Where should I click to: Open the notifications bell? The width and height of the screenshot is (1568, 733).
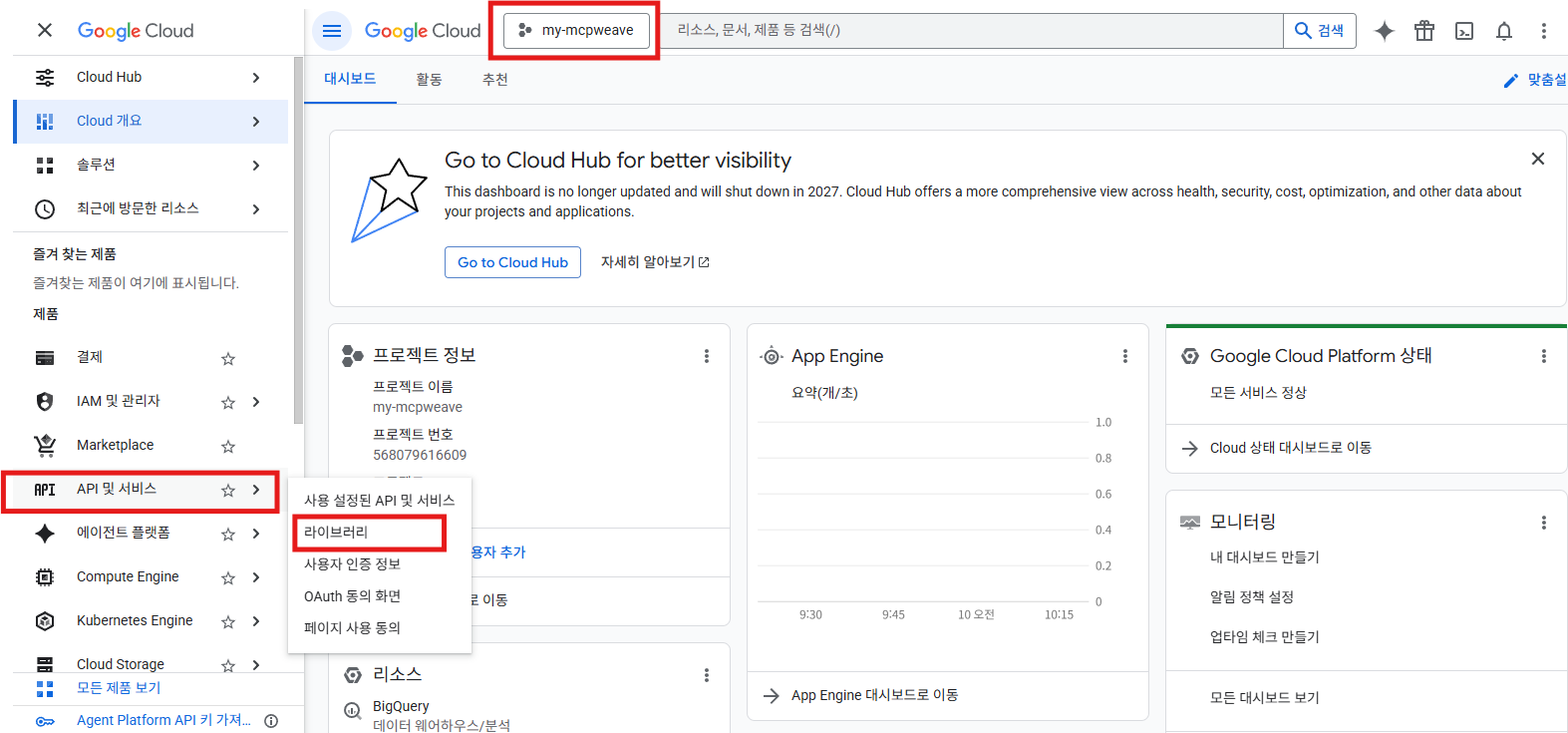click(1504, 31)
